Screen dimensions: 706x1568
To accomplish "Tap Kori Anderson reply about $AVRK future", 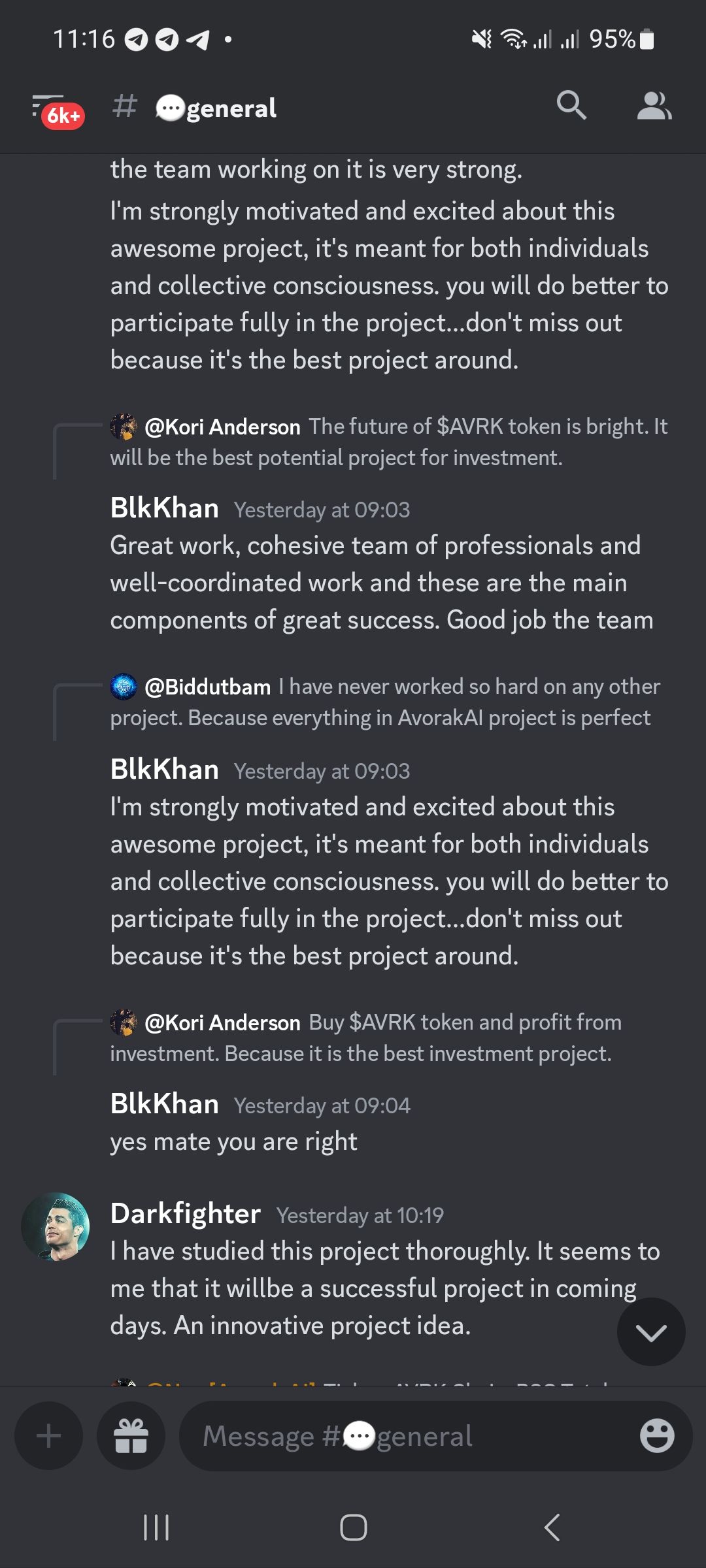I will (x=389, y=442).
